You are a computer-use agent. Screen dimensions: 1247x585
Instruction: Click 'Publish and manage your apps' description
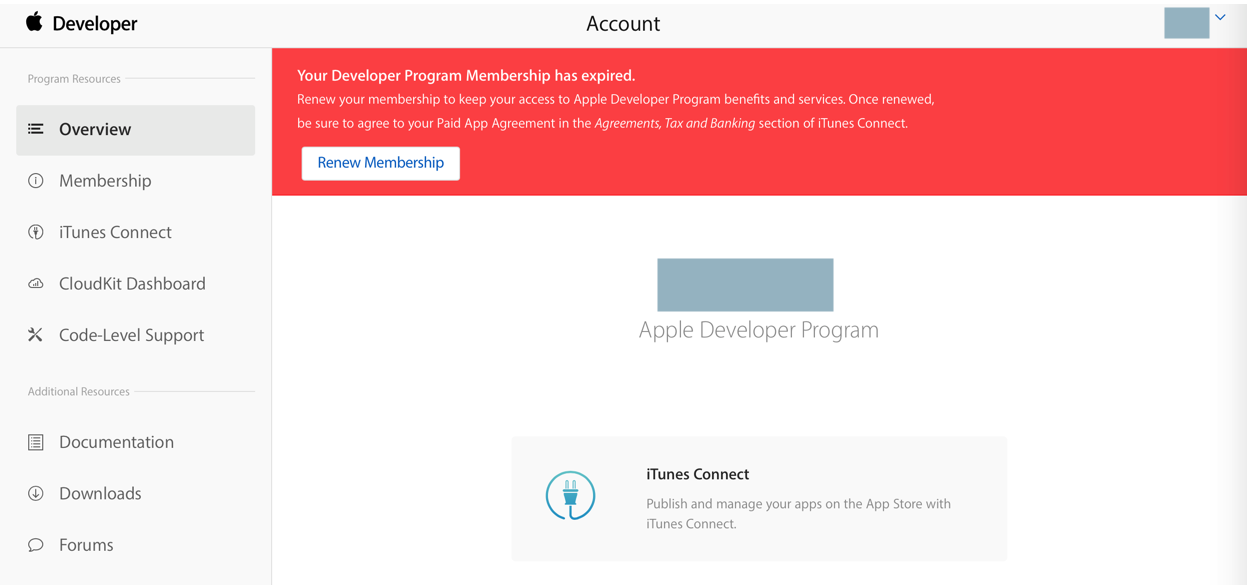[x=798, y=513]
